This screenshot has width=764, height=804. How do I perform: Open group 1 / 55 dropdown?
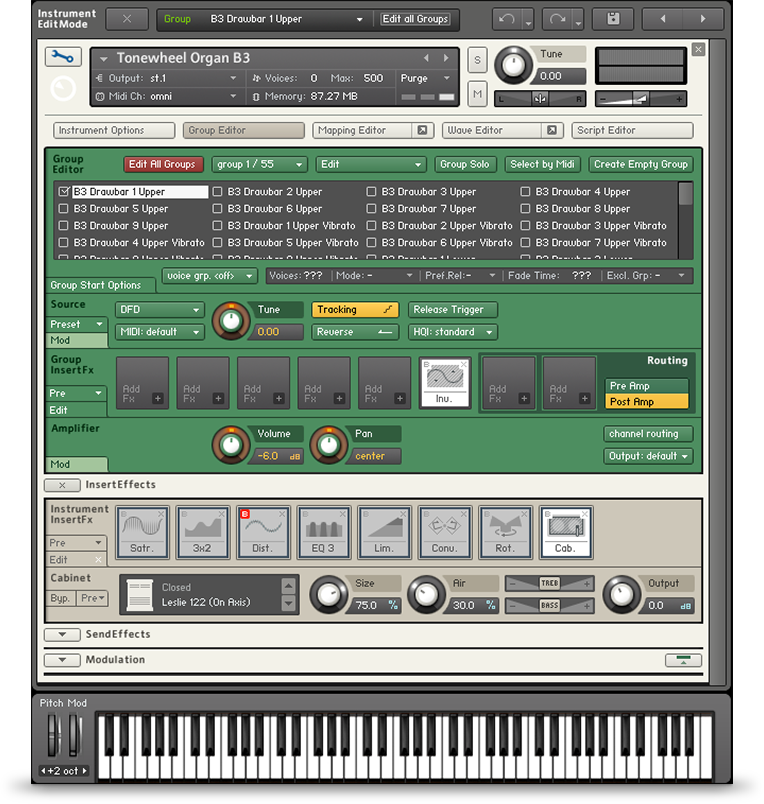click(x=259, y=165)
